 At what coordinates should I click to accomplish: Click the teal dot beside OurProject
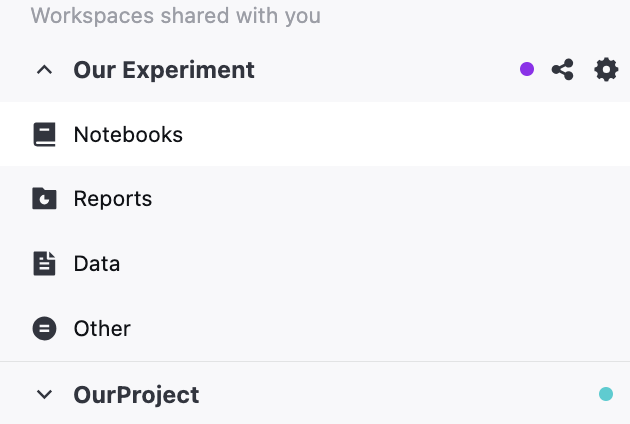(x=606, y=395)
